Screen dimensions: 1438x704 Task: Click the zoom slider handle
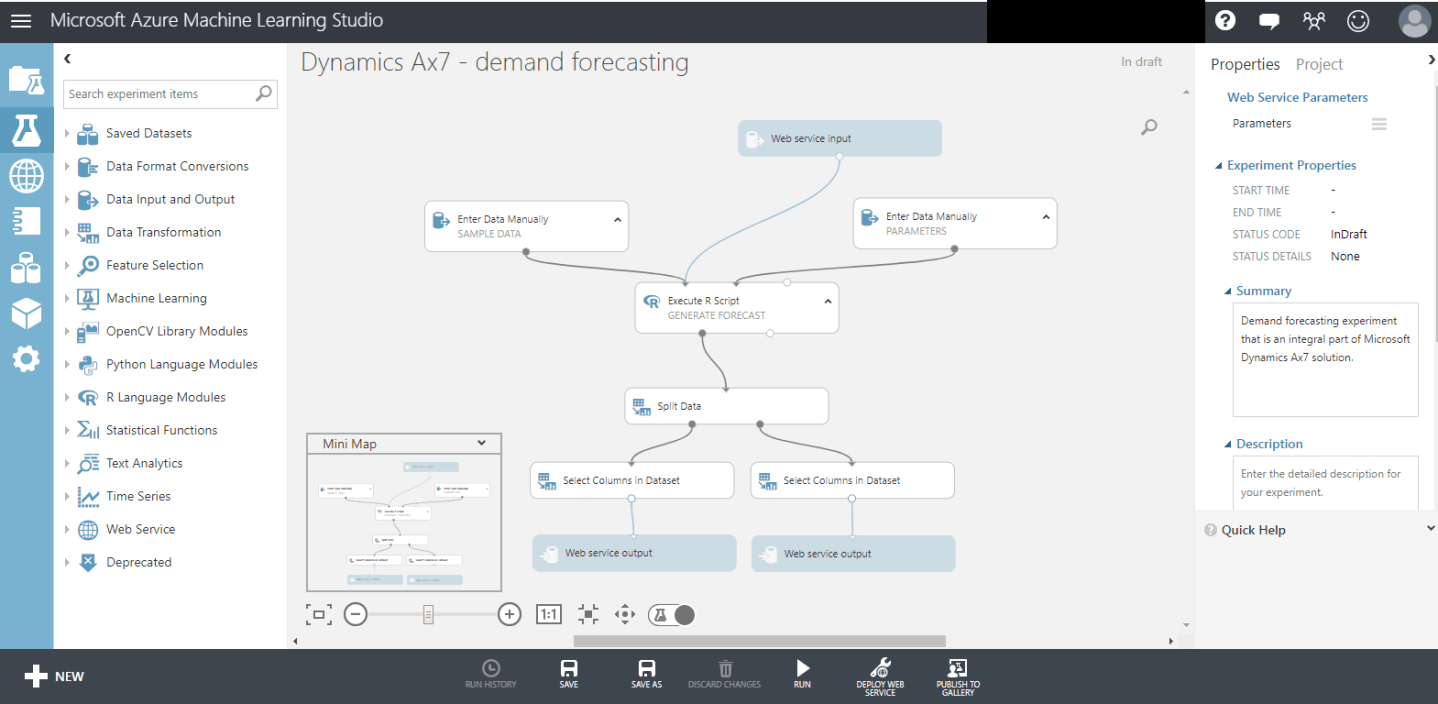click(x=428, y=614)
